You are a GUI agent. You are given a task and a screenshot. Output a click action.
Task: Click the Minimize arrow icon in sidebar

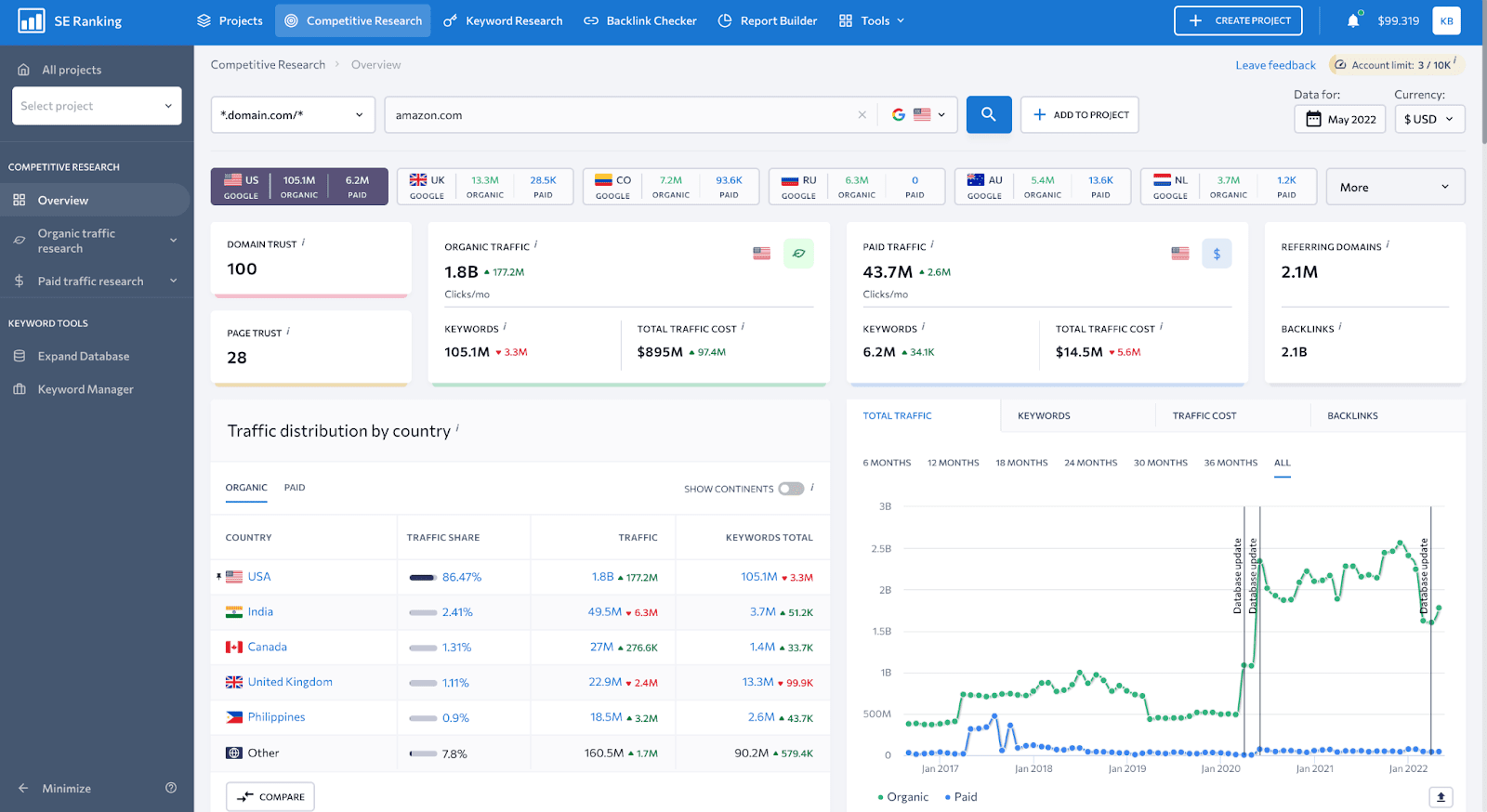point(23,788)
